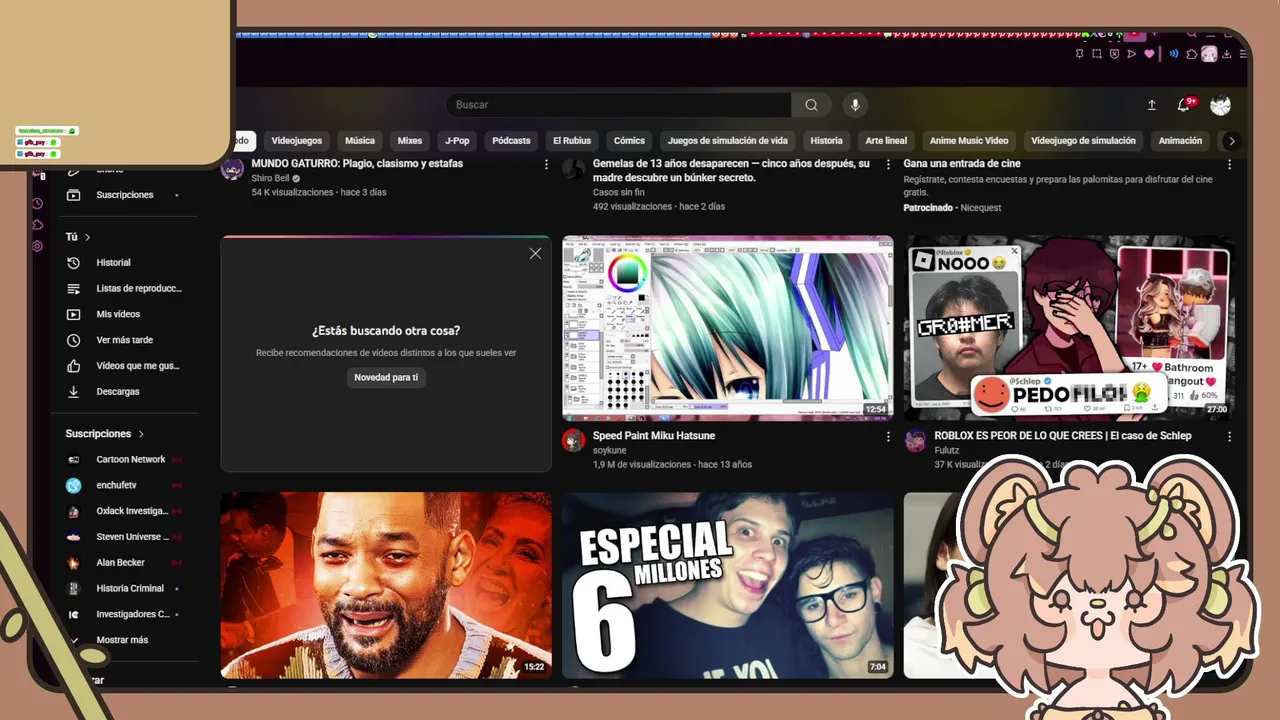
Task: Show more category chips with the right arrow
Action: (1231, 141)
